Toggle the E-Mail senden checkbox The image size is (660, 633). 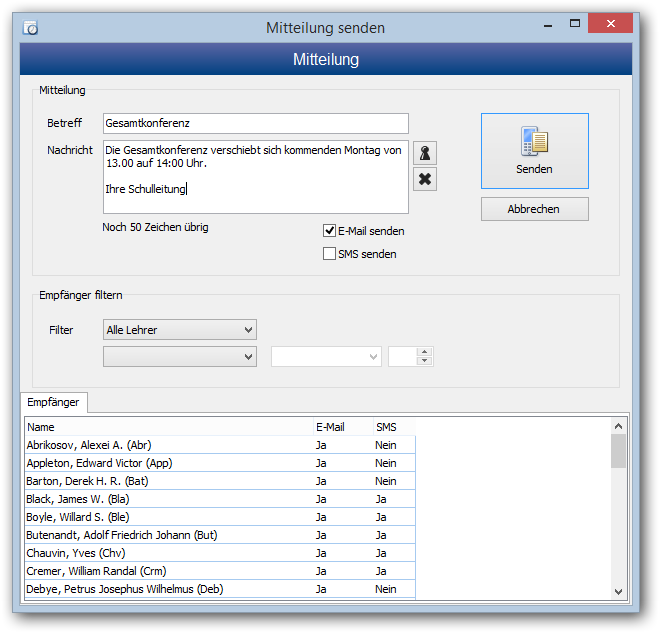click(329, 231)
